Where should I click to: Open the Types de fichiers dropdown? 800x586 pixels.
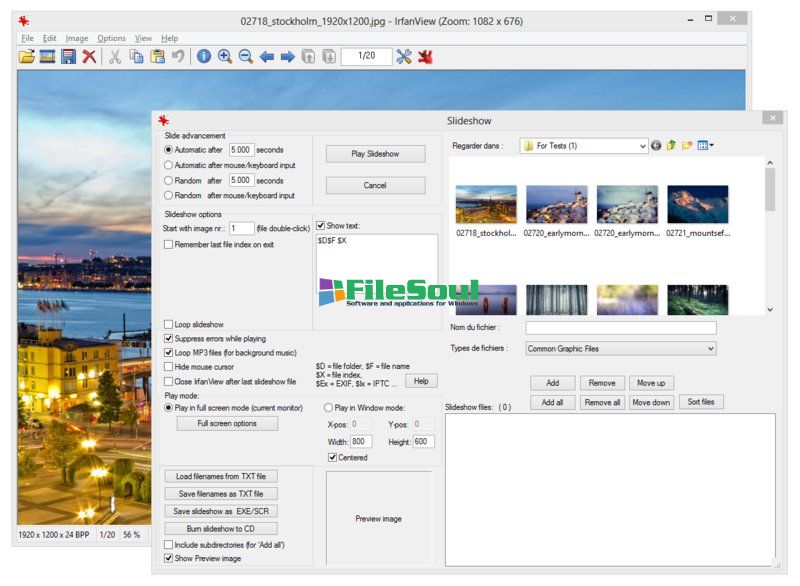click(x=710, y=349)
